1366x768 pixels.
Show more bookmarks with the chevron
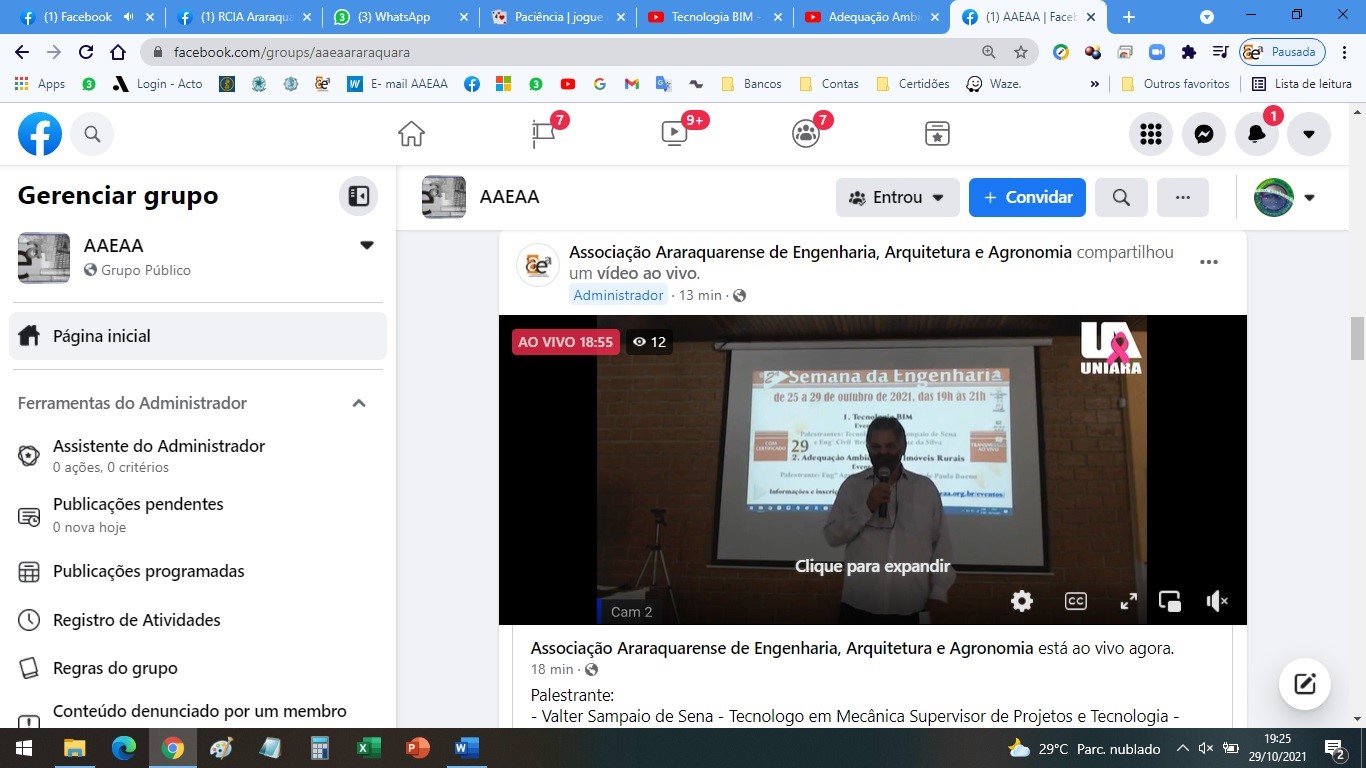pos(1094,84)
